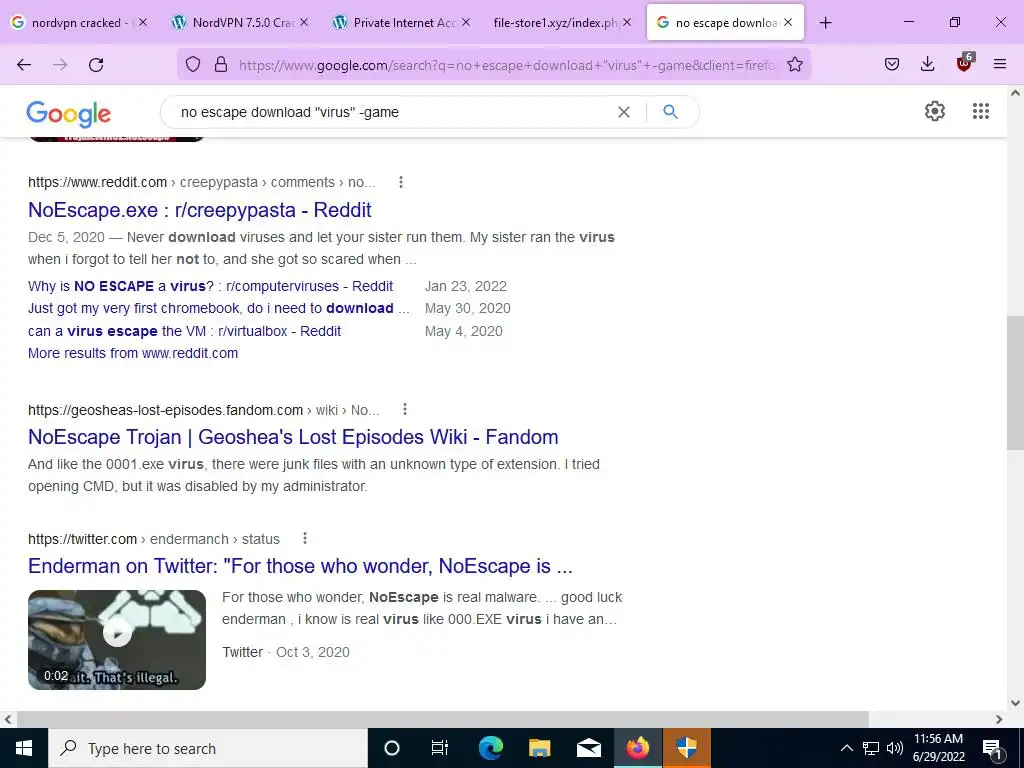Viewport: 1024px width, 768px height.
Task: Show hidden system tray icons
Action: coord(846,748)
